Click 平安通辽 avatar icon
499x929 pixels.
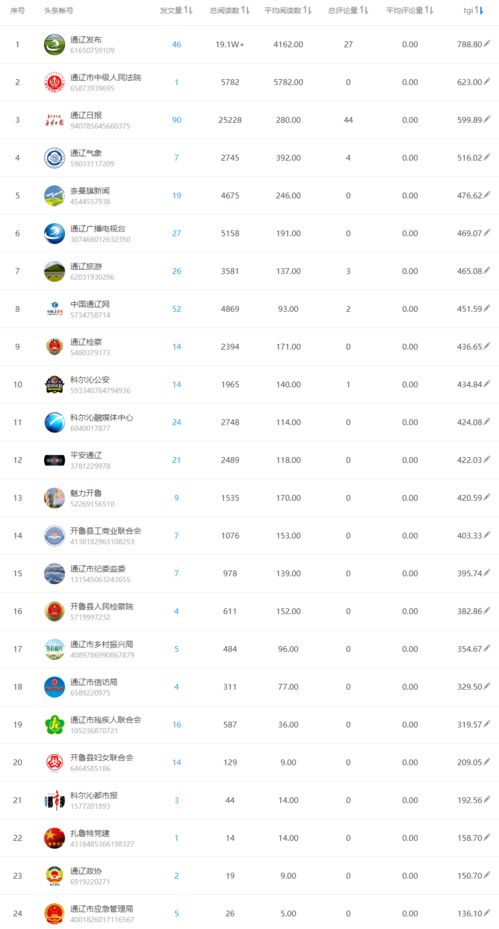click(x=55, y=460)
